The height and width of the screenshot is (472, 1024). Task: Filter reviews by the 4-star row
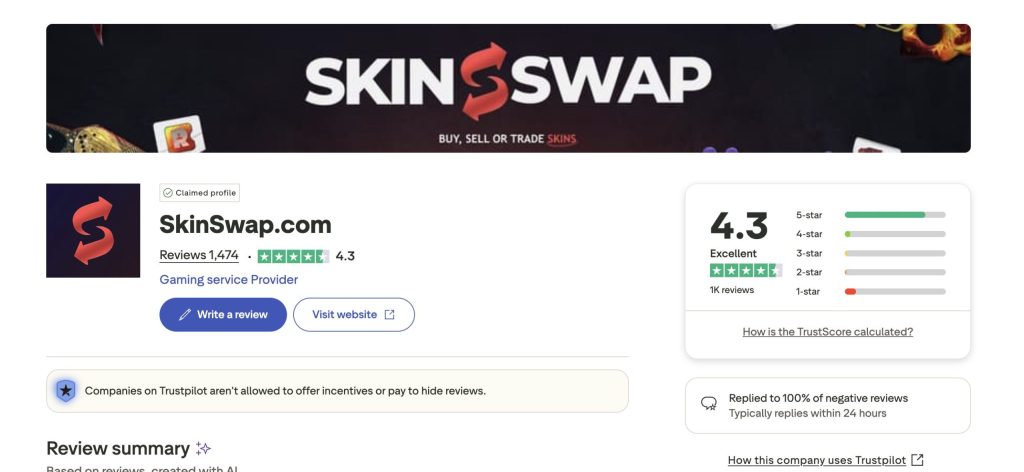[x=870, y=234]
